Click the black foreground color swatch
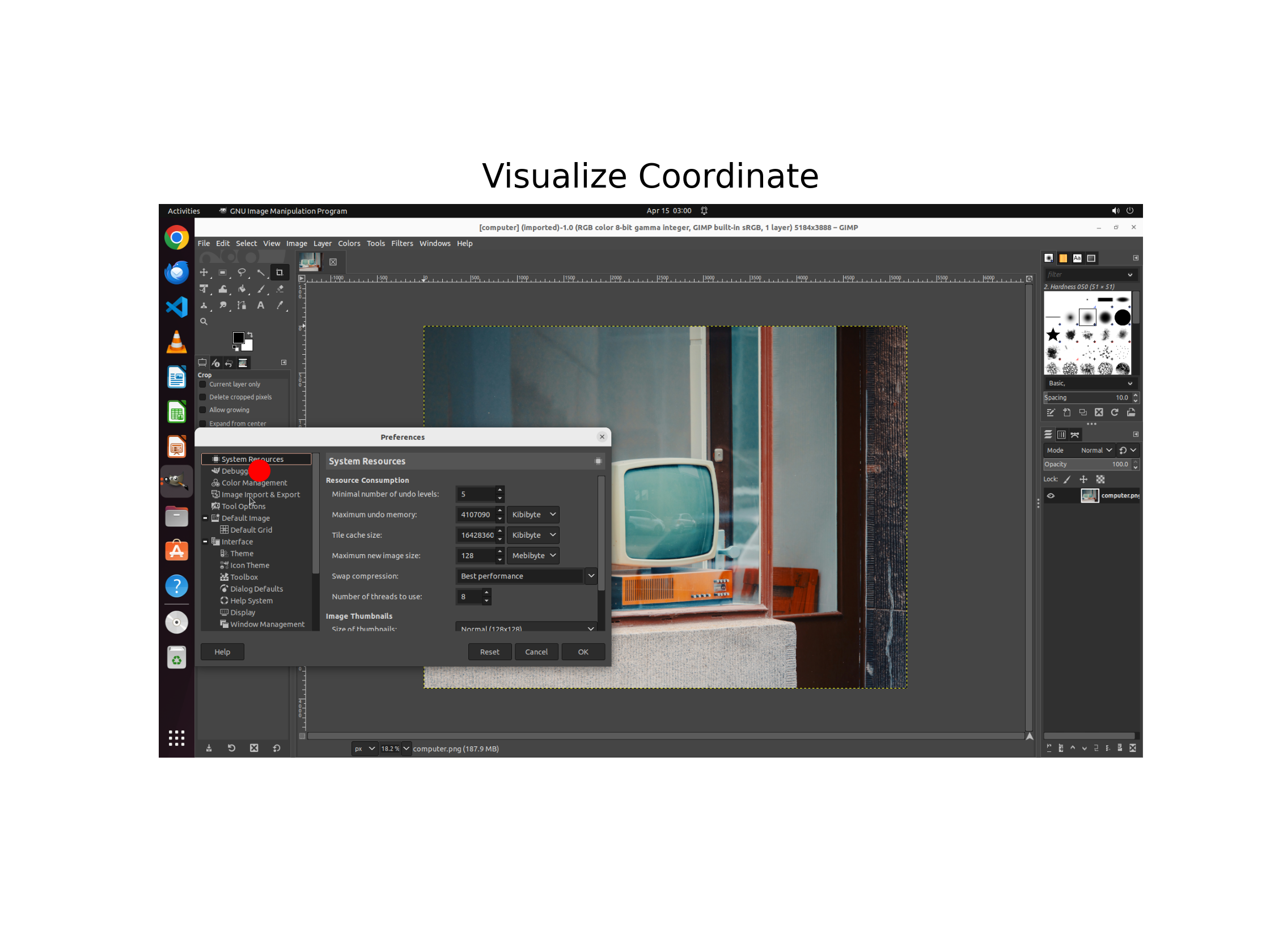The image size is (1270, 952). pos(238,337)
